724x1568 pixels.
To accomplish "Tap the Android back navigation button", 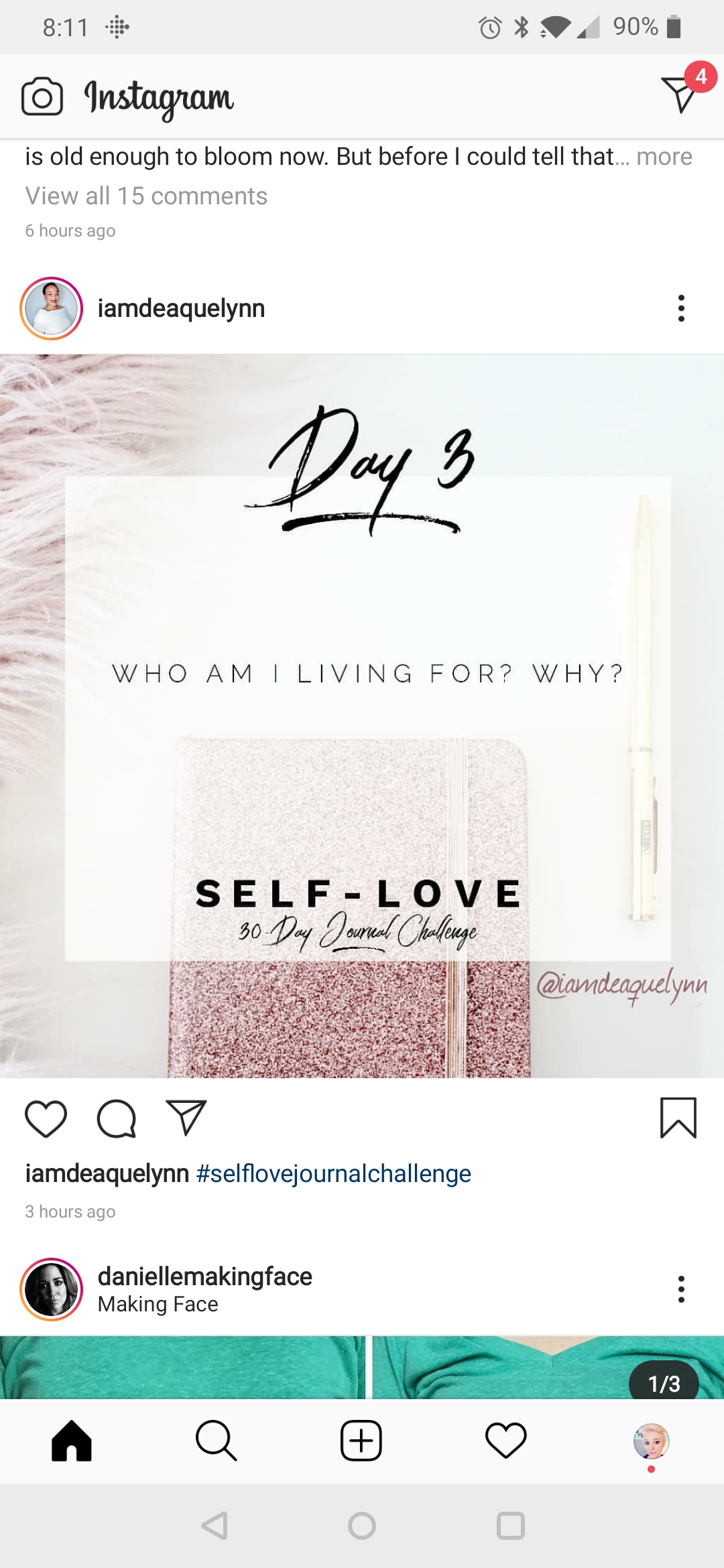I will (x=215, y=1526).
